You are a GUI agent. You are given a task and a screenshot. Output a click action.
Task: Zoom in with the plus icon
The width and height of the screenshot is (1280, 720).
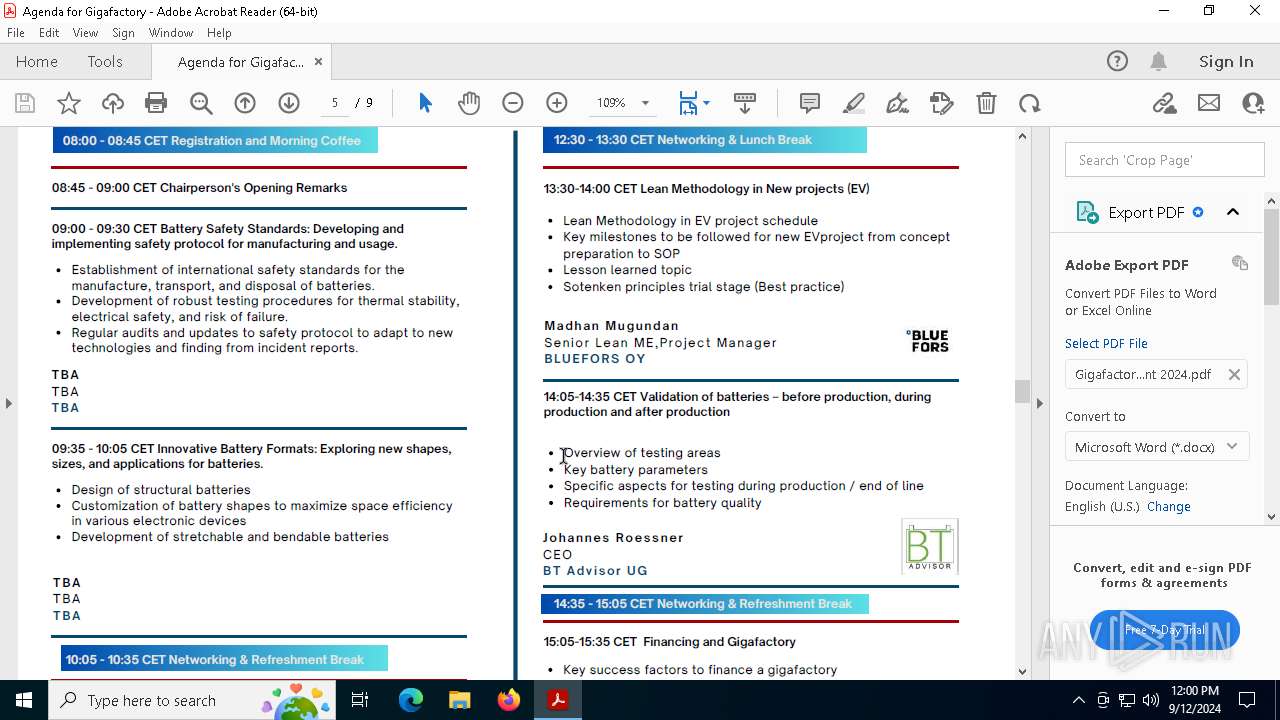(557, 103)
